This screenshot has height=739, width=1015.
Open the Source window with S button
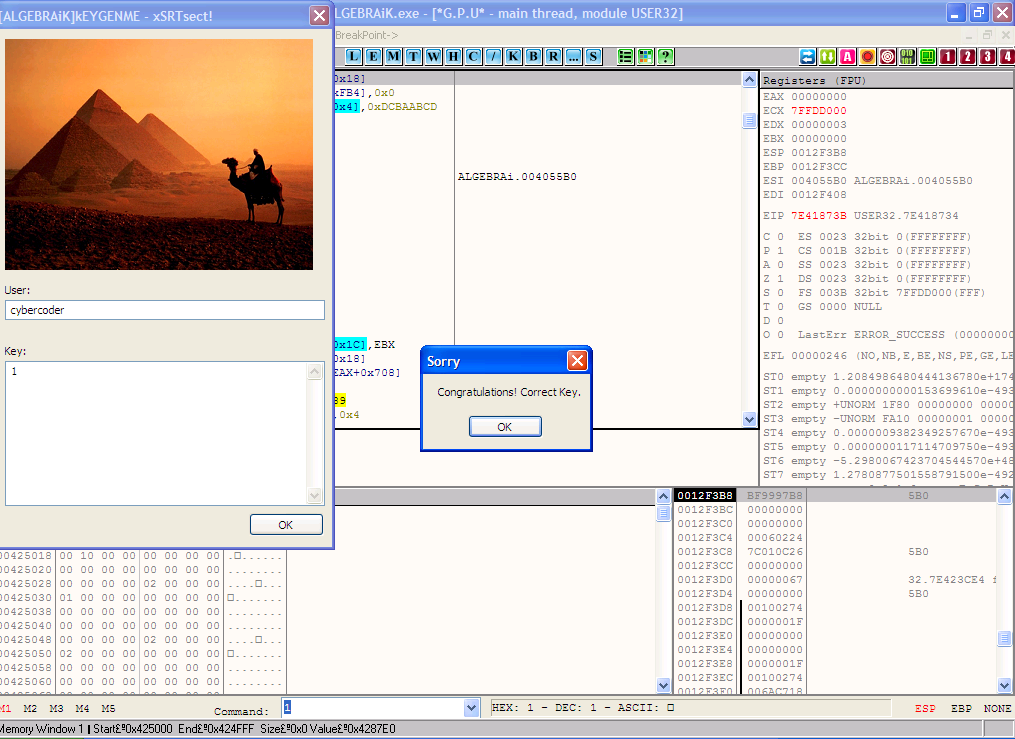tap(593, 56)
